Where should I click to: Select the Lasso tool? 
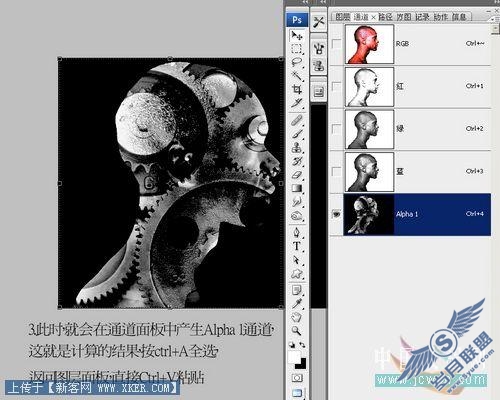296,62
